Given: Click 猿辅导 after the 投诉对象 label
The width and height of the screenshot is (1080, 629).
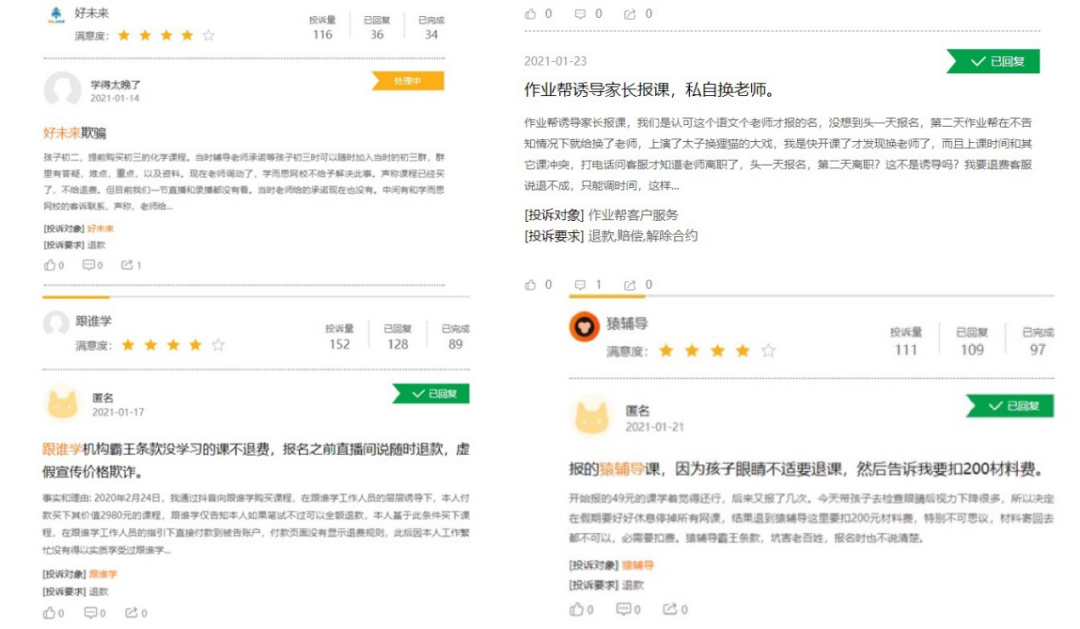Looking at the screenshot, I should click(x=638, y=565).
